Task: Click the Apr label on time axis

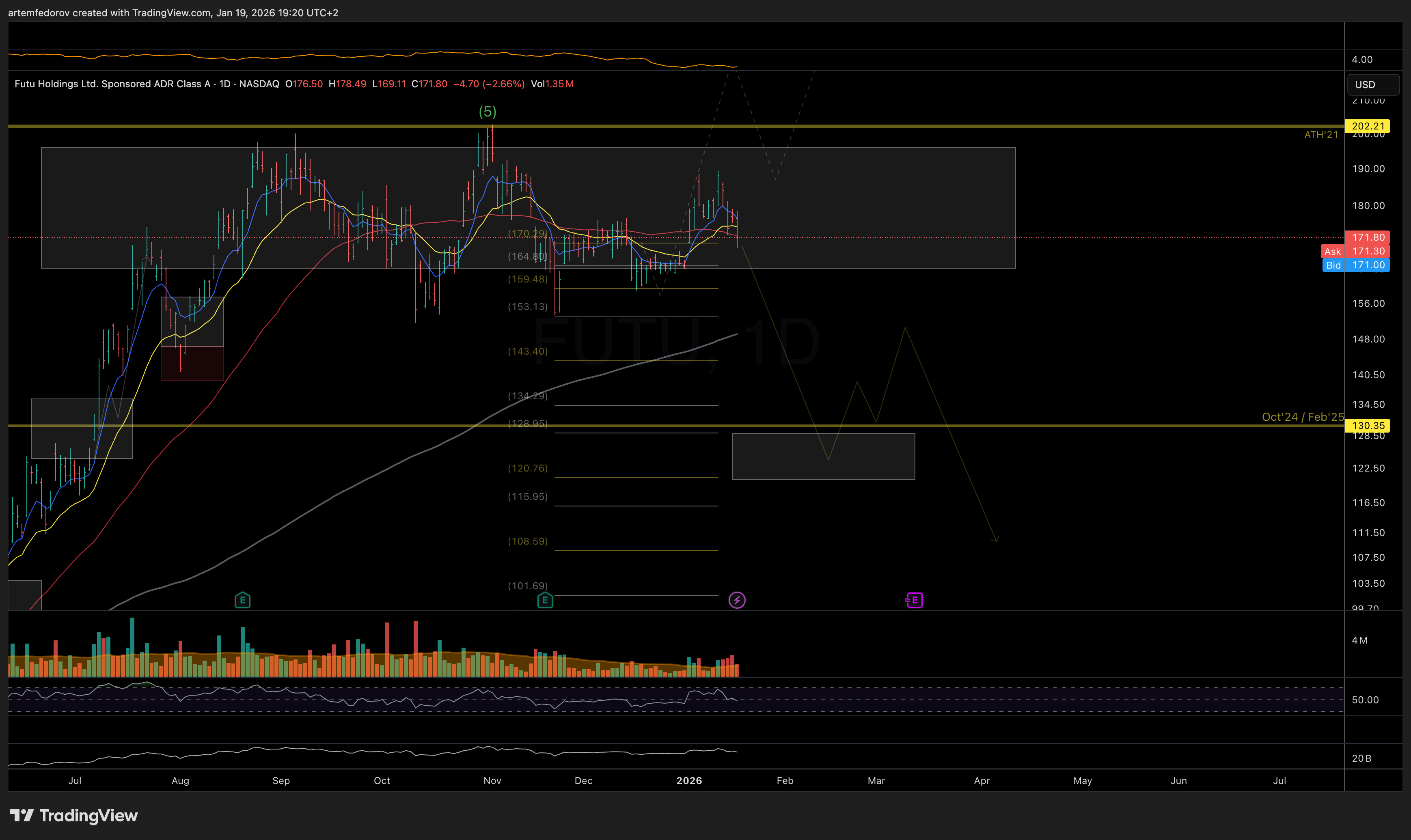Action: point(982,781)
